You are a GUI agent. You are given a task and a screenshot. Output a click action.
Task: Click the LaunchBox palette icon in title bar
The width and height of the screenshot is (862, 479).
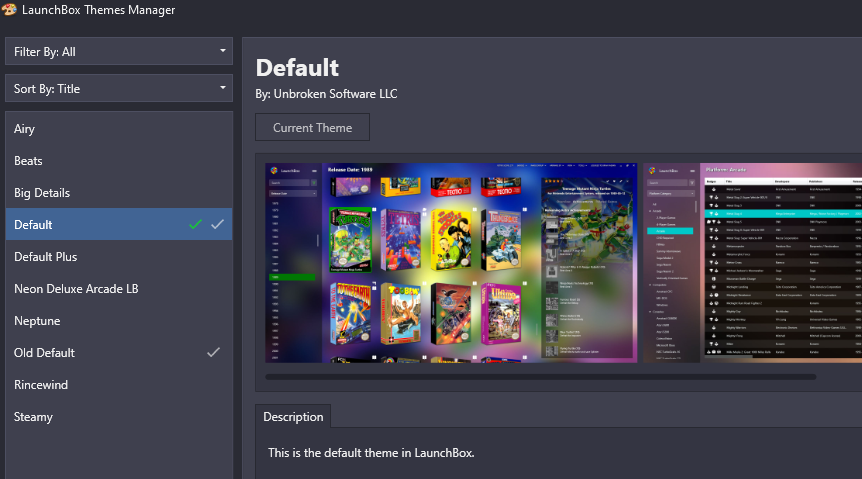(9, 9)
